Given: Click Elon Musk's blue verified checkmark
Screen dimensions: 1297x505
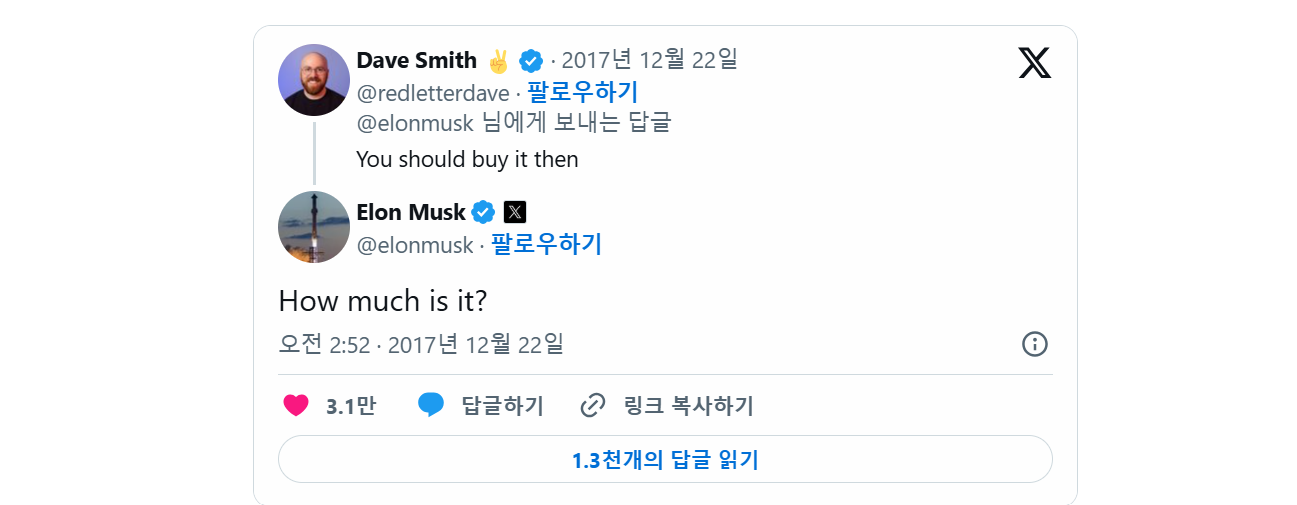Looking at the screenshot, I should [x=484, y=212].
